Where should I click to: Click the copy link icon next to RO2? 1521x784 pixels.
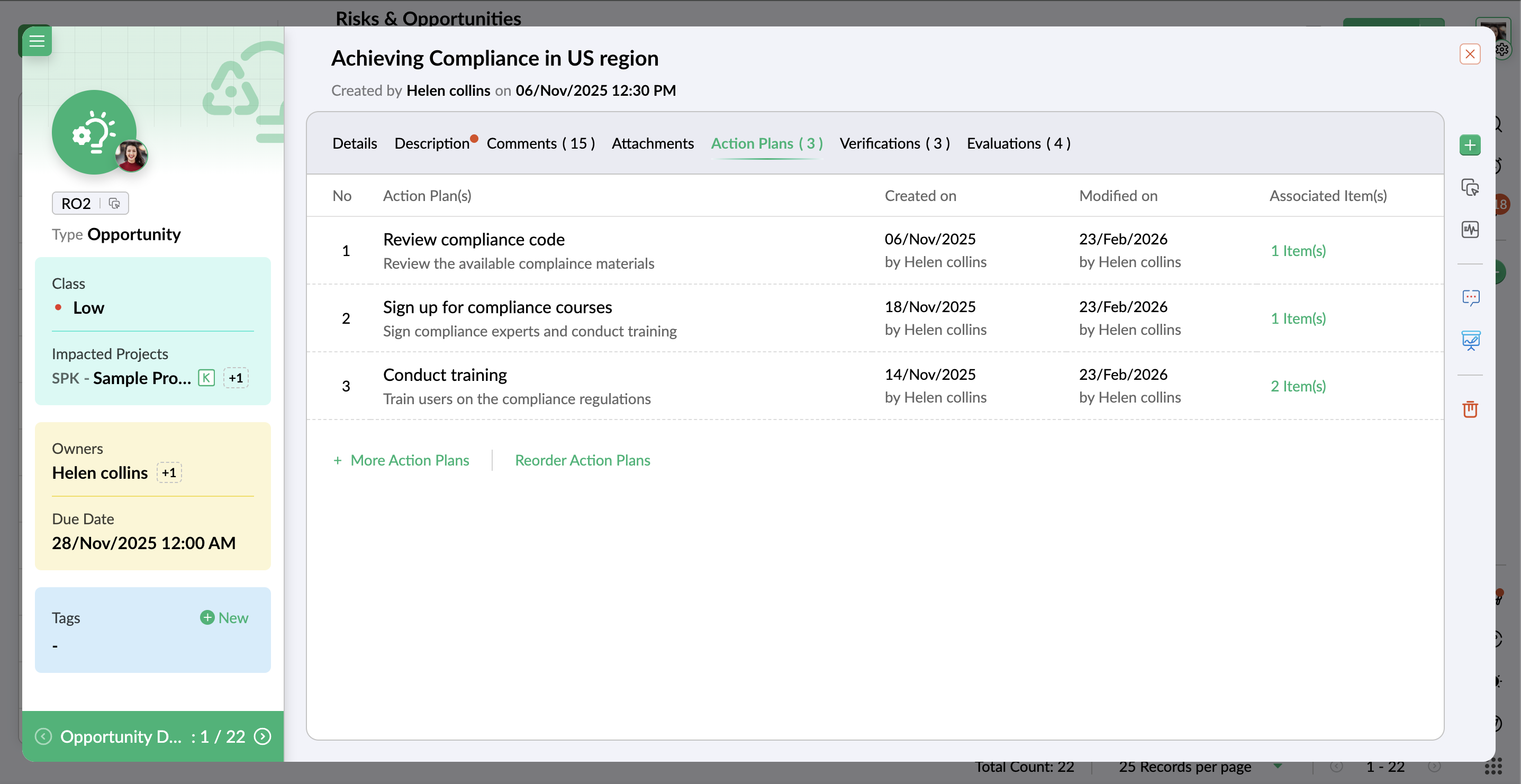click(114, 204)
